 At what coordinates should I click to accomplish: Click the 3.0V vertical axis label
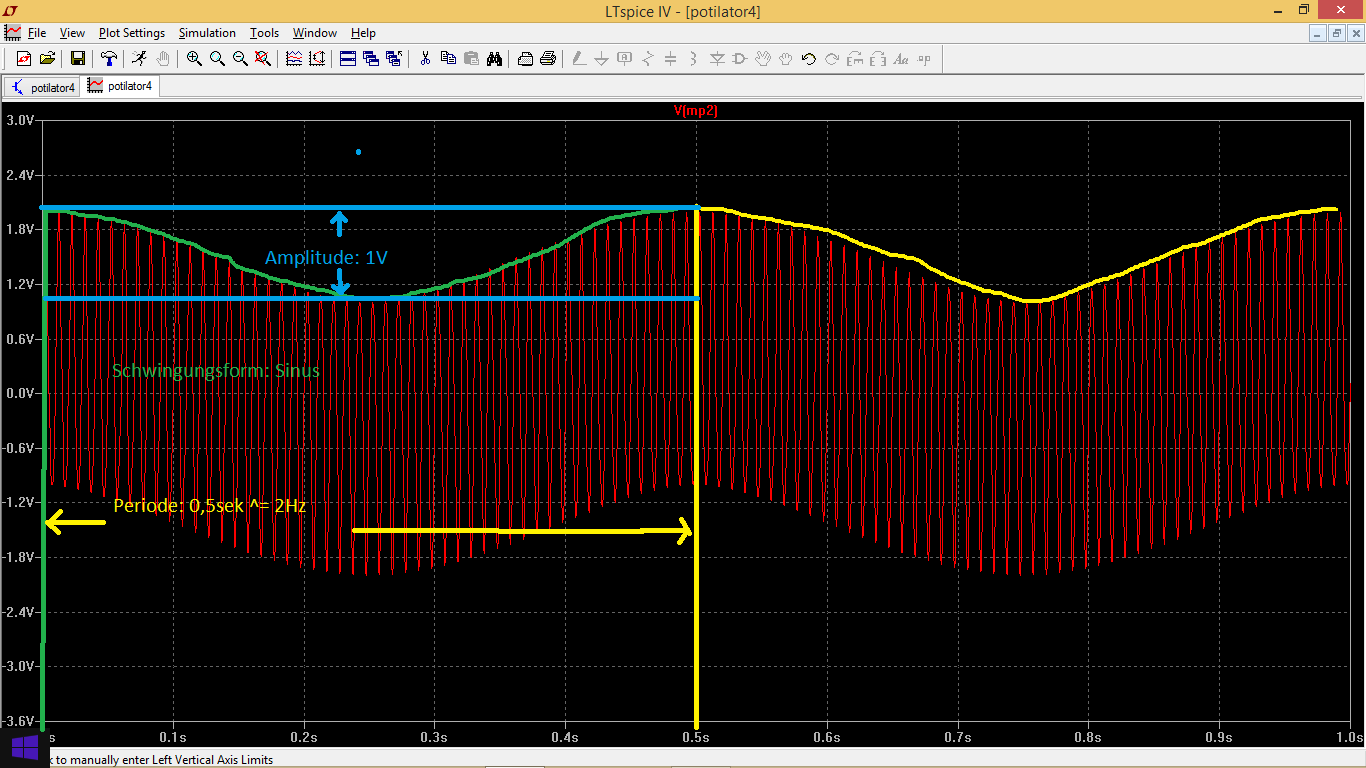(20, 120)
